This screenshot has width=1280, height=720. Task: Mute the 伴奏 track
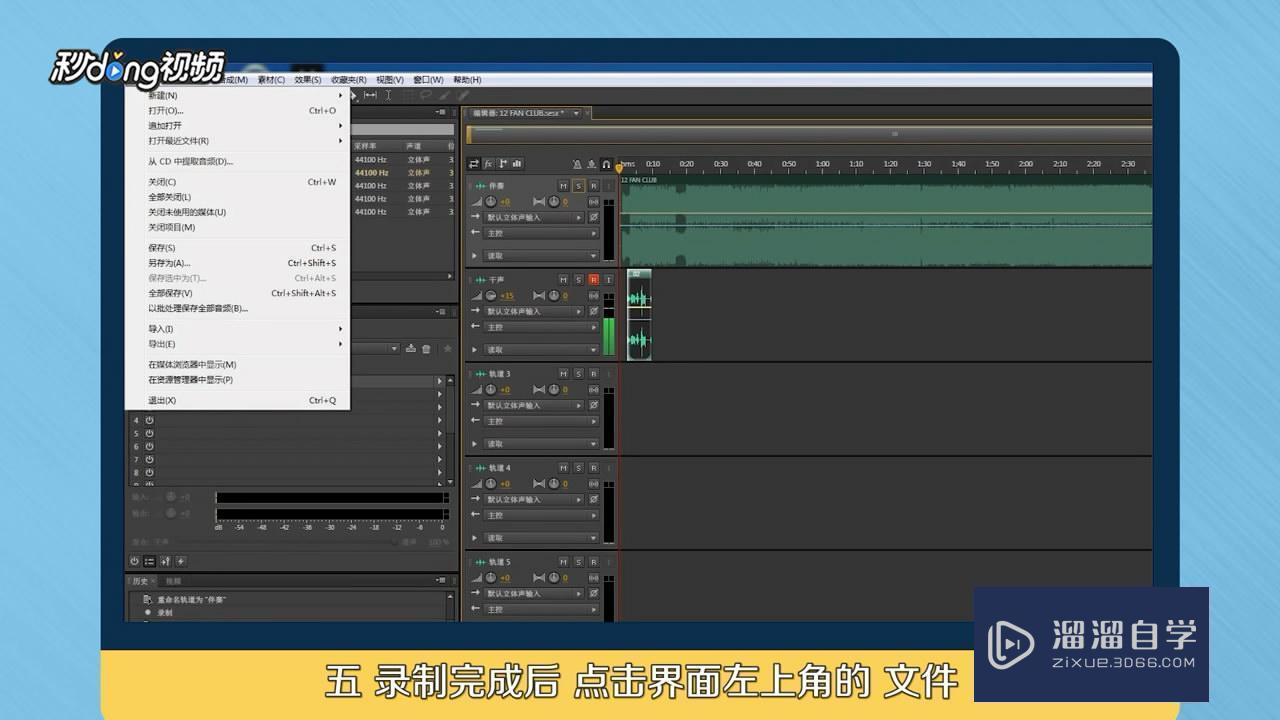point(563,186)
